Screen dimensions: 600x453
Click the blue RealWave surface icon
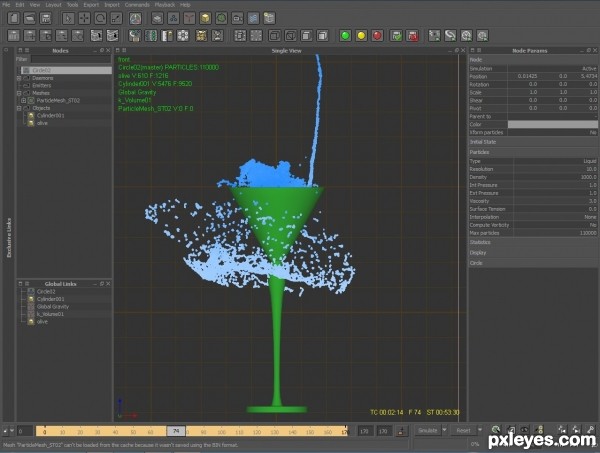(x=253, y=18)
